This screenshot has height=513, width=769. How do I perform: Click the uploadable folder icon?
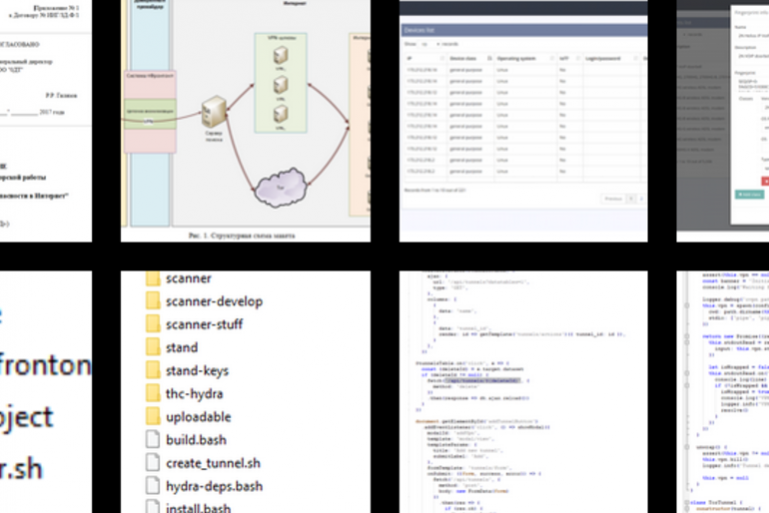(152, 417)
